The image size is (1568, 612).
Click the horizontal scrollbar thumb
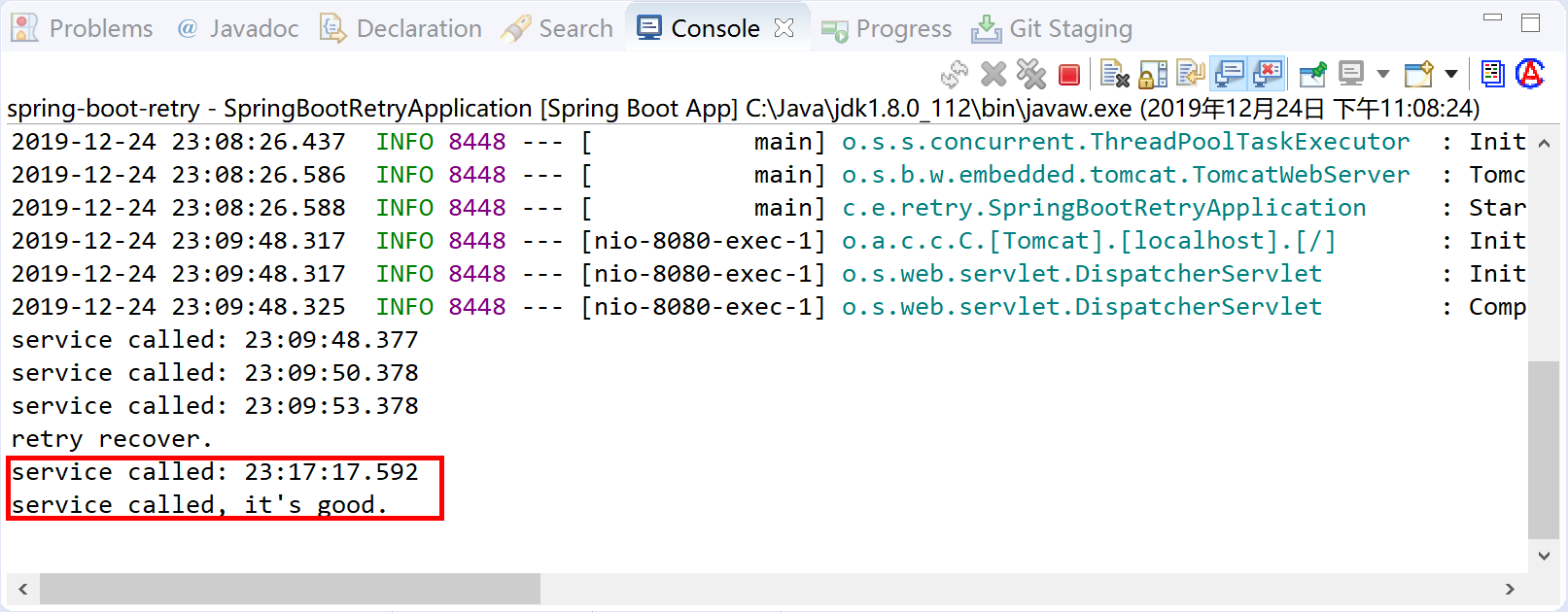click(290, 589)
